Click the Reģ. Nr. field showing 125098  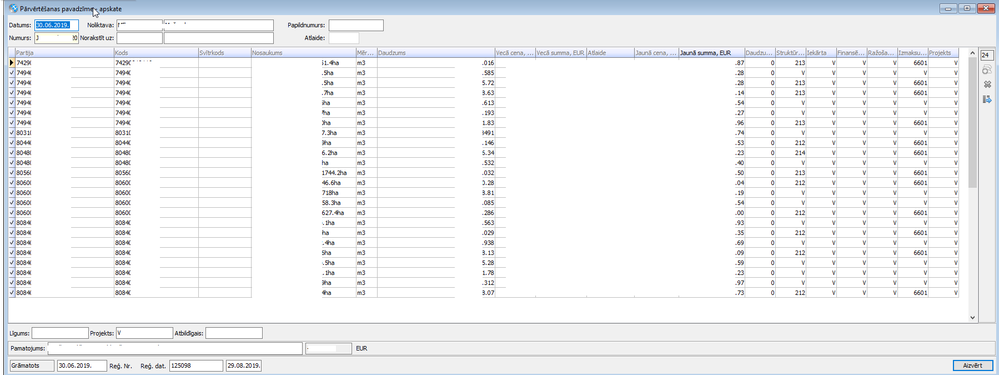(x=196, y=365)
